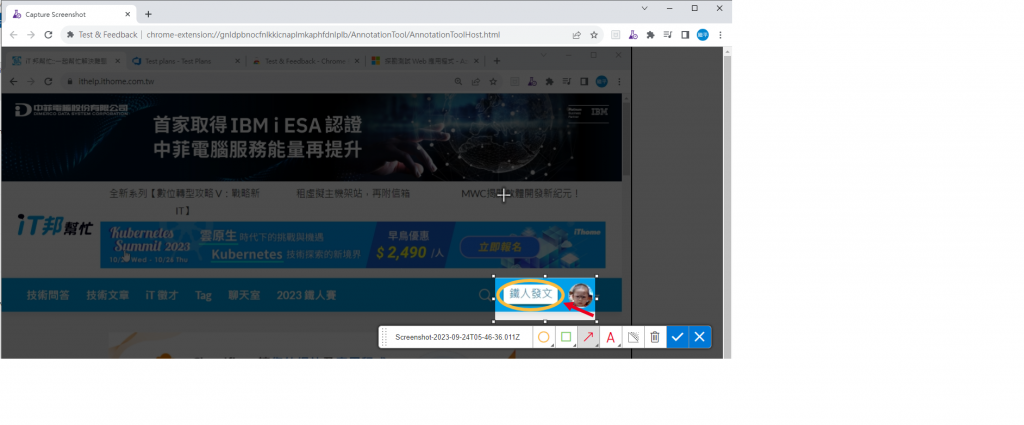Click 聊天室 in the captured page nav
Screen dimensions: 1024x425
coord(244,295)
